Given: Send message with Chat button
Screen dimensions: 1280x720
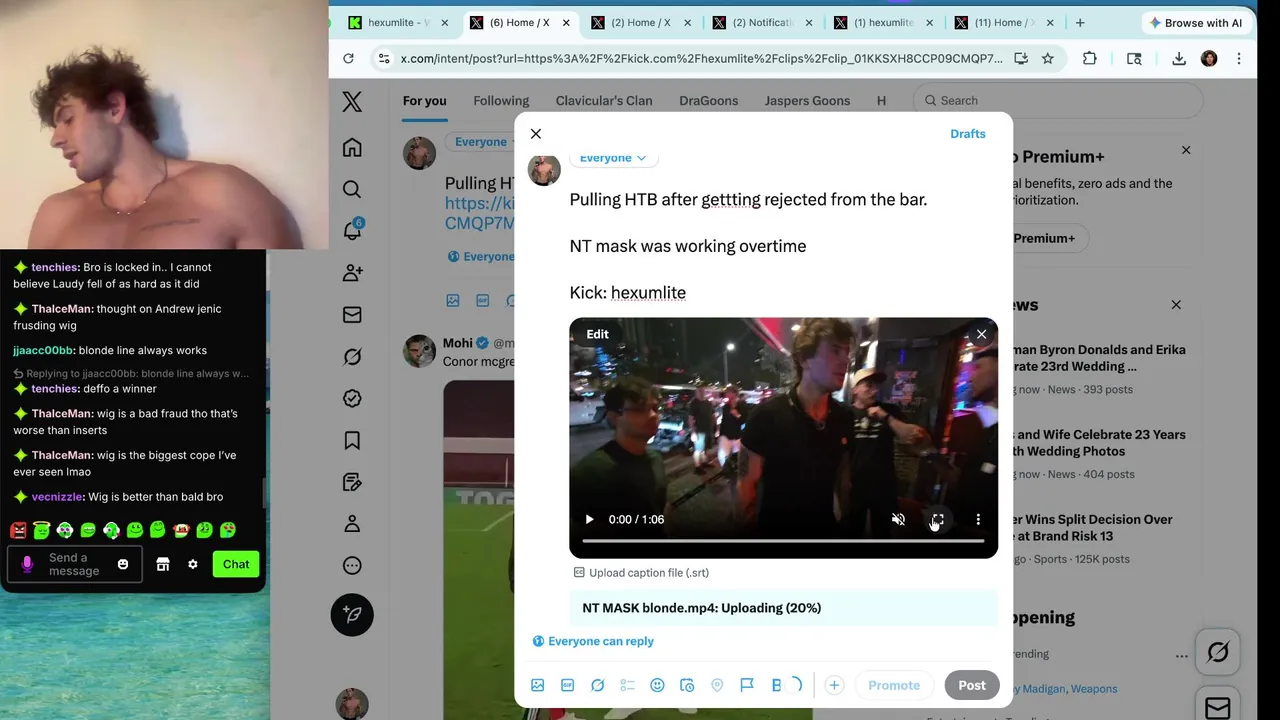Looking at the screenshot, I should tap(236, 564).
